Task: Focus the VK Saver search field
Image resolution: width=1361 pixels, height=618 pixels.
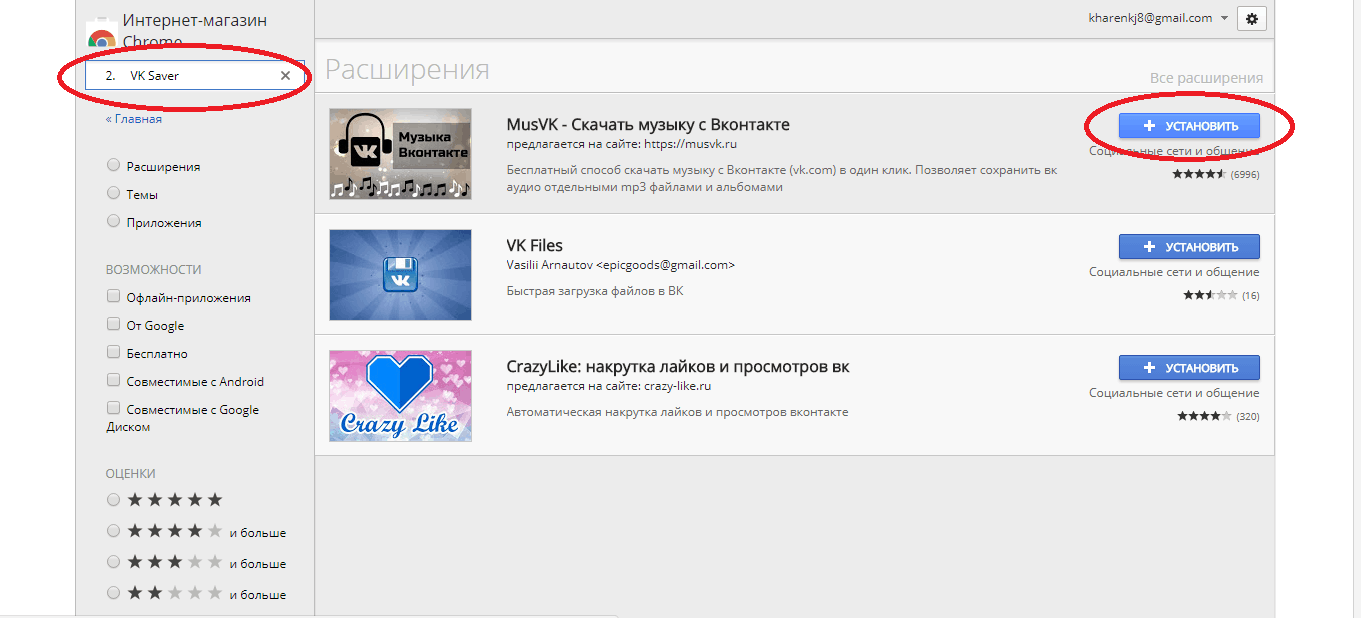Action: [195, 75]
